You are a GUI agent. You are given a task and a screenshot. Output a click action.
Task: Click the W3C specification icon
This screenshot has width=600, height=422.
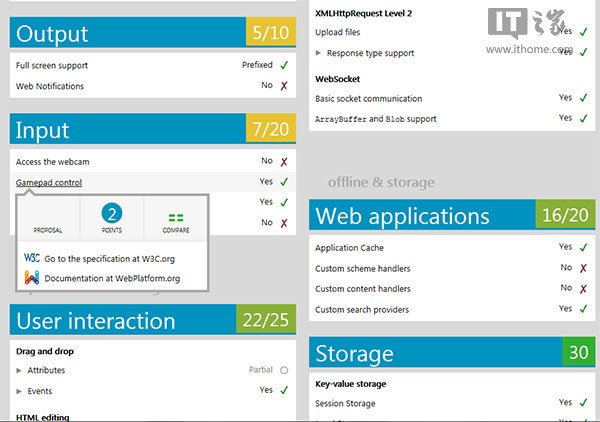pyautogui.click(x=32, y=258)
